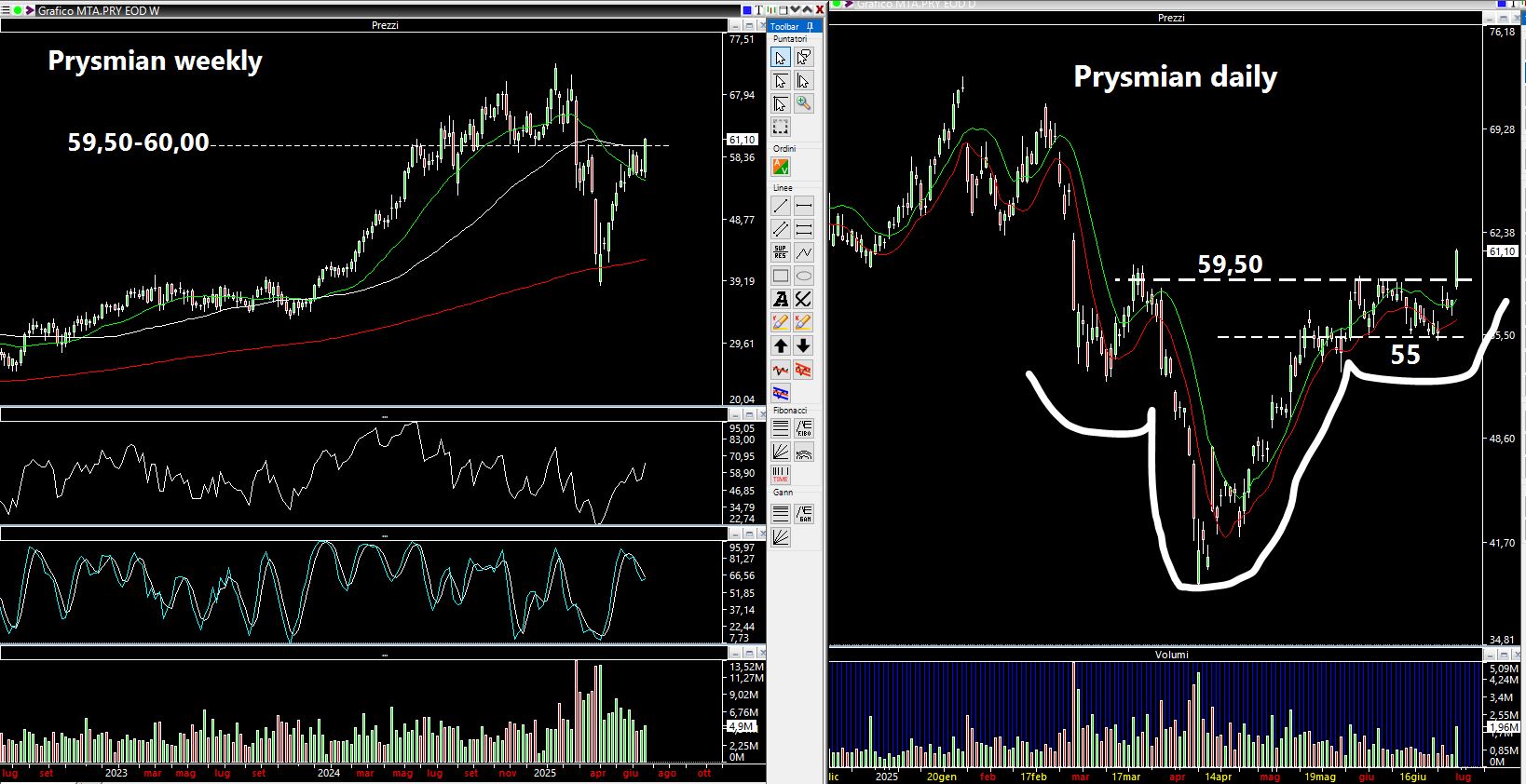Viewport: 1526px width, 784px height.
Task: Select the Fibonacci arcs tool
Action: [803, 452]
